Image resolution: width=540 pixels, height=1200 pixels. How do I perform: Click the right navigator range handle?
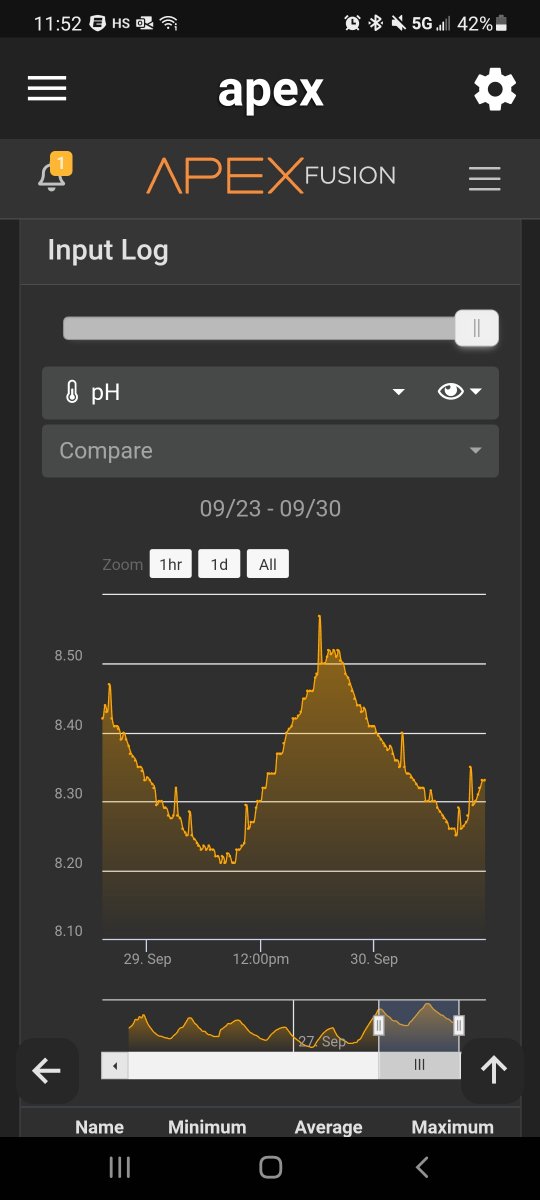[459, 1025]
